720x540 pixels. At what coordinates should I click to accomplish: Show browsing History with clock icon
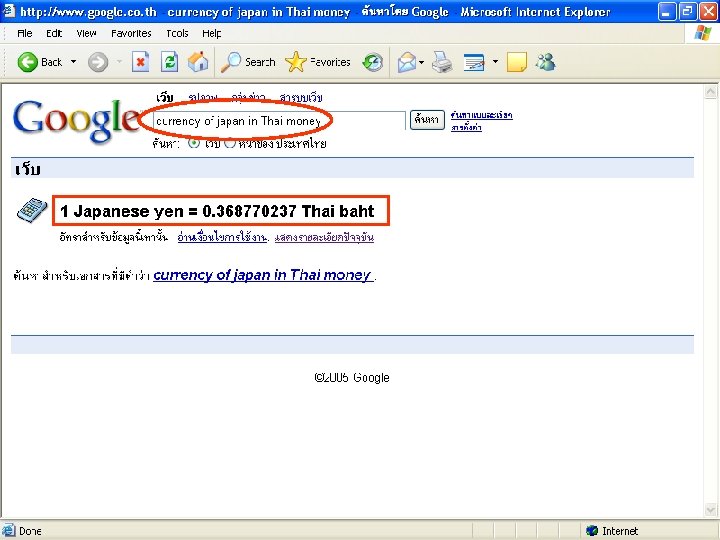point(372,62)
